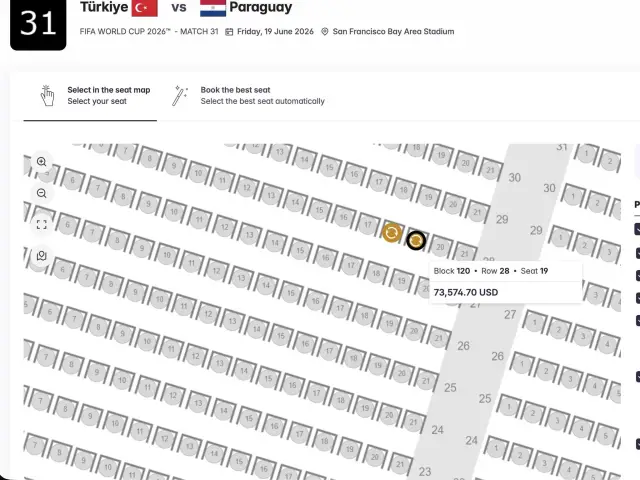Click the stadium map overview icon
640x480 pixels.
pyautogui.click(x=42, y=256)
